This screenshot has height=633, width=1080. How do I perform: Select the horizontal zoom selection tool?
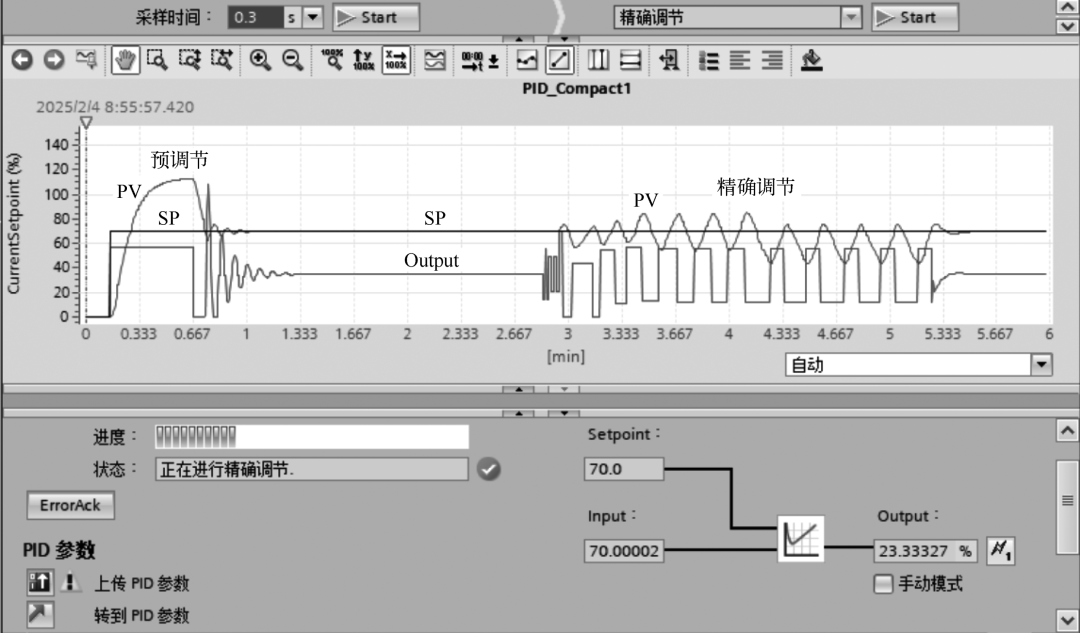point(222,60)
